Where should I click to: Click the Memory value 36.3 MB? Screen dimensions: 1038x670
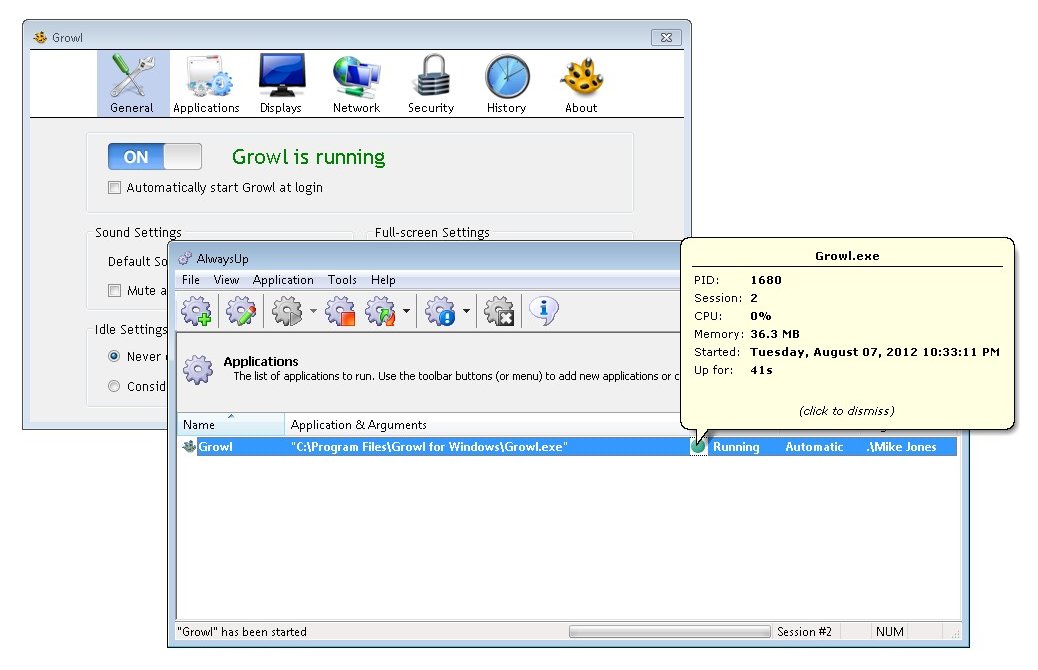(x=775, y=334)
